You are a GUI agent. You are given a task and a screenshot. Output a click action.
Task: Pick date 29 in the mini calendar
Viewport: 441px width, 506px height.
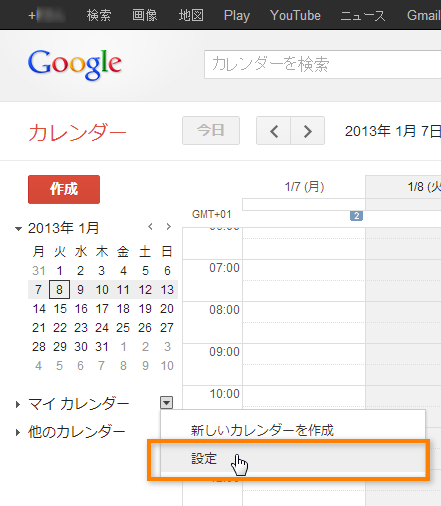tap(60, 347)
